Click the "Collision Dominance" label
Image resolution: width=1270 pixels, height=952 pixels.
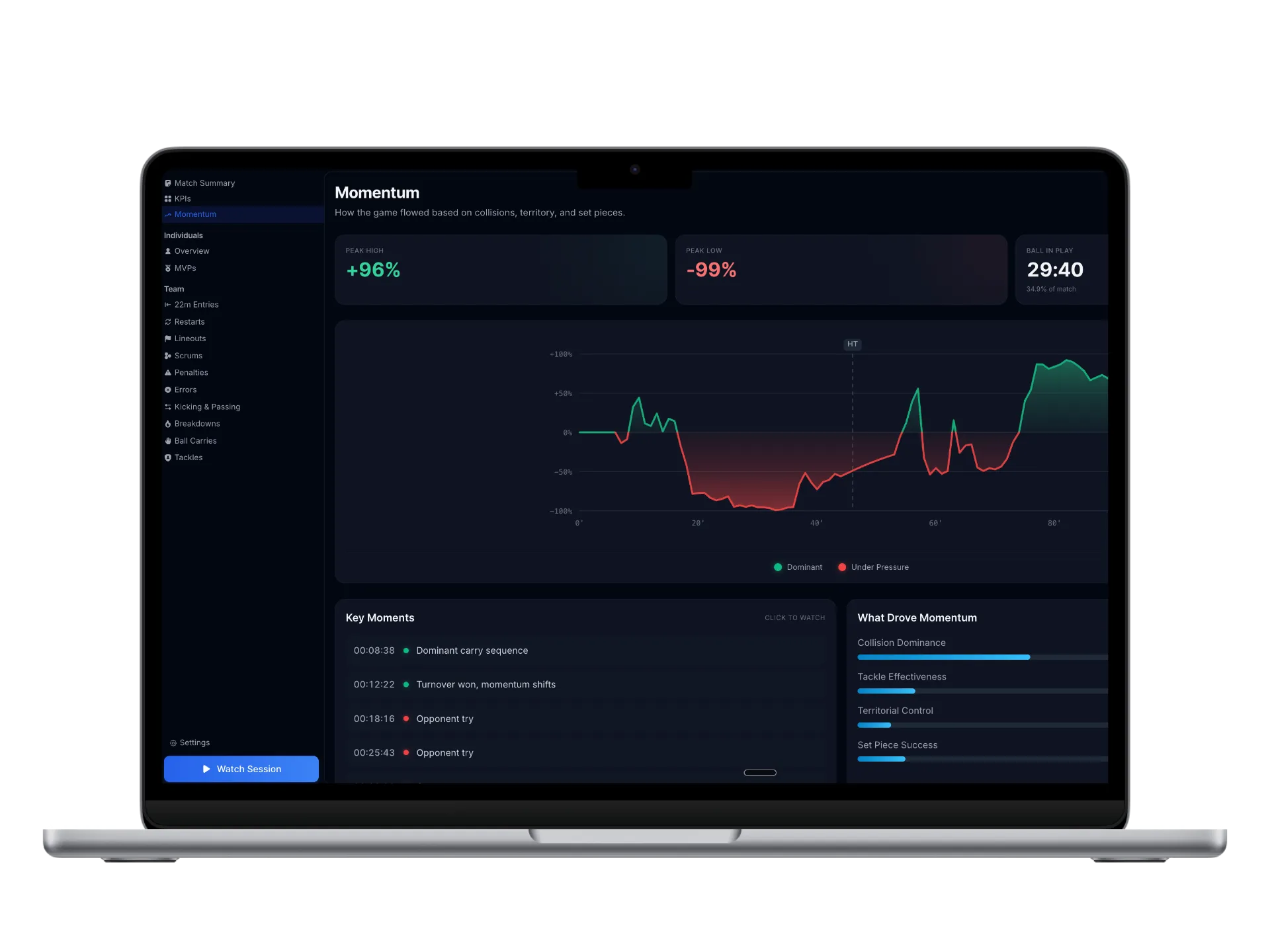[902, 643]
